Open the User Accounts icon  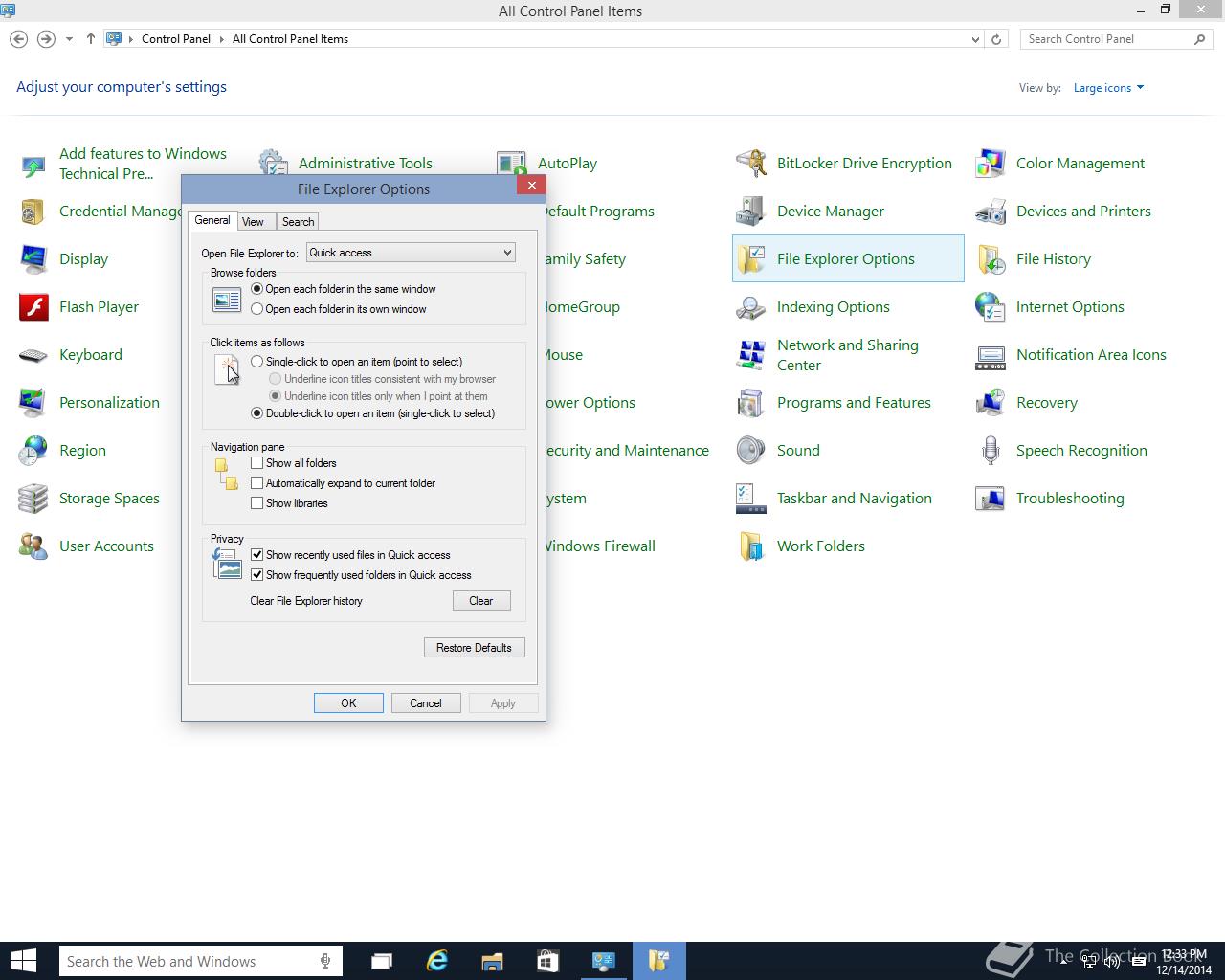coord(33,546)
